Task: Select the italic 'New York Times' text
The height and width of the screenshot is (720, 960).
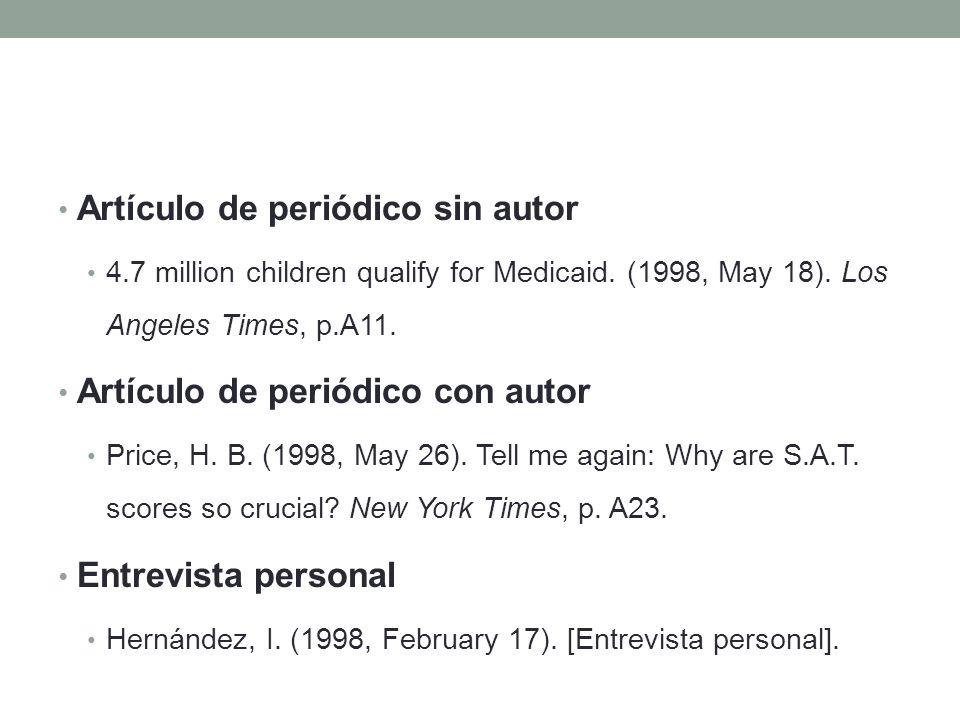Action: click(455, 509)
